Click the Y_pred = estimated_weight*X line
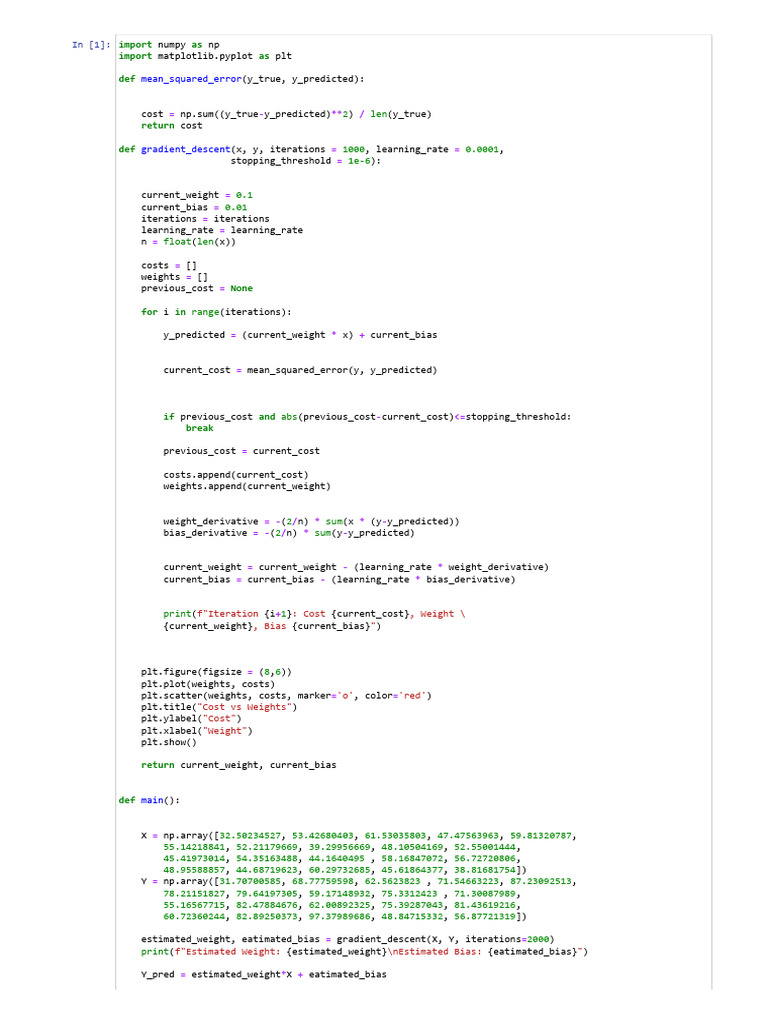Viewport: 768px width, 1024px height. 264,975
